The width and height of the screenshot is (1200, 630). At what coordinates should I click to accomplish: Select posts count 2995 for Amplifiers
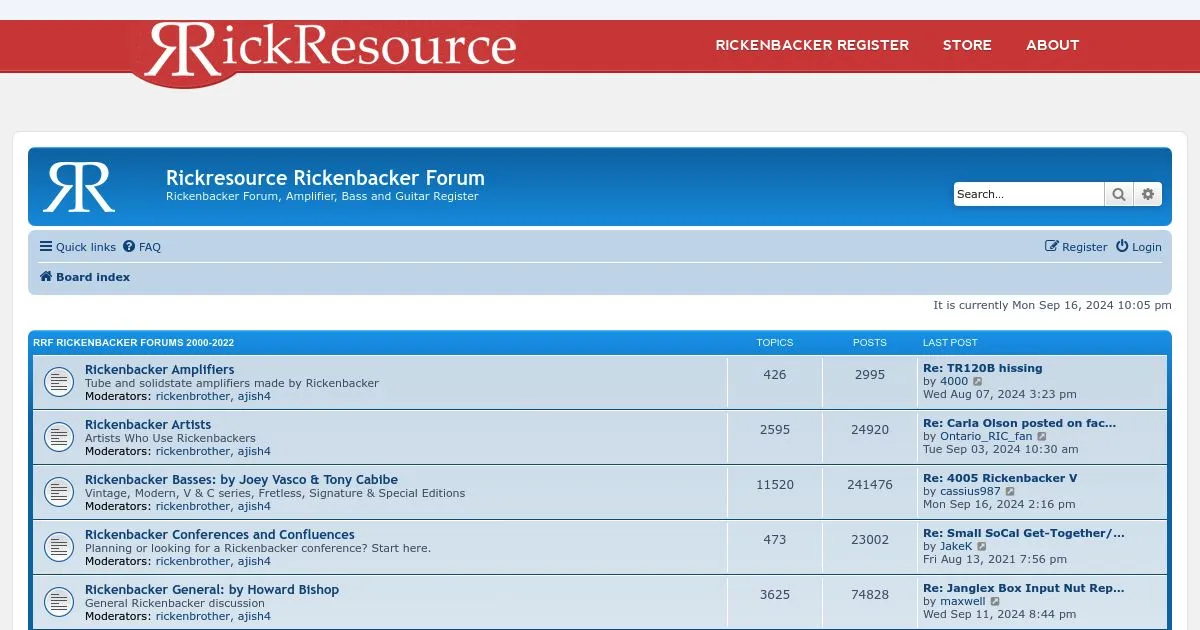point(870,375)
